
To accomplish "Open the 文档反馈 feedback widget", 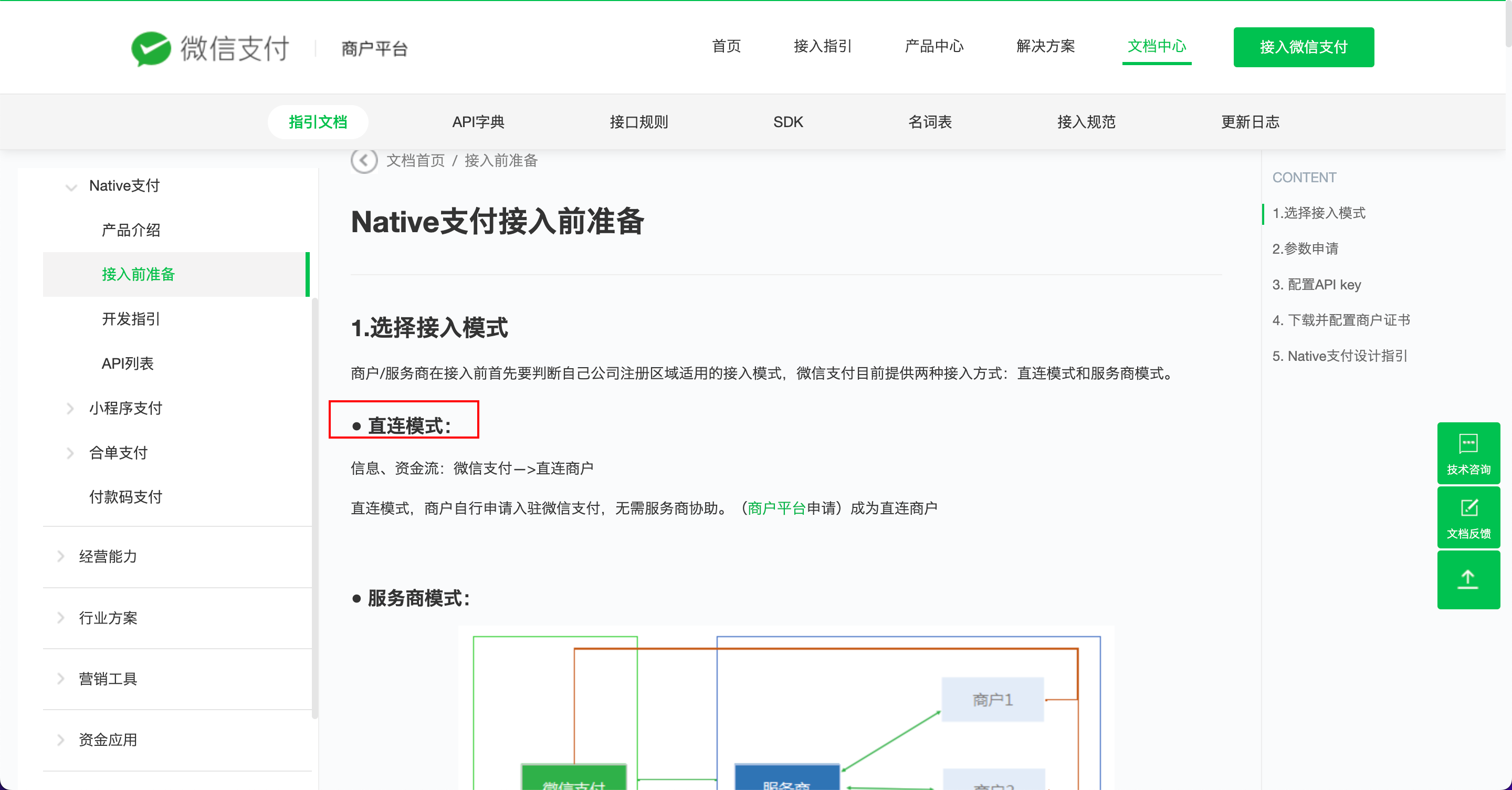I will click(x=1468, y=517).
